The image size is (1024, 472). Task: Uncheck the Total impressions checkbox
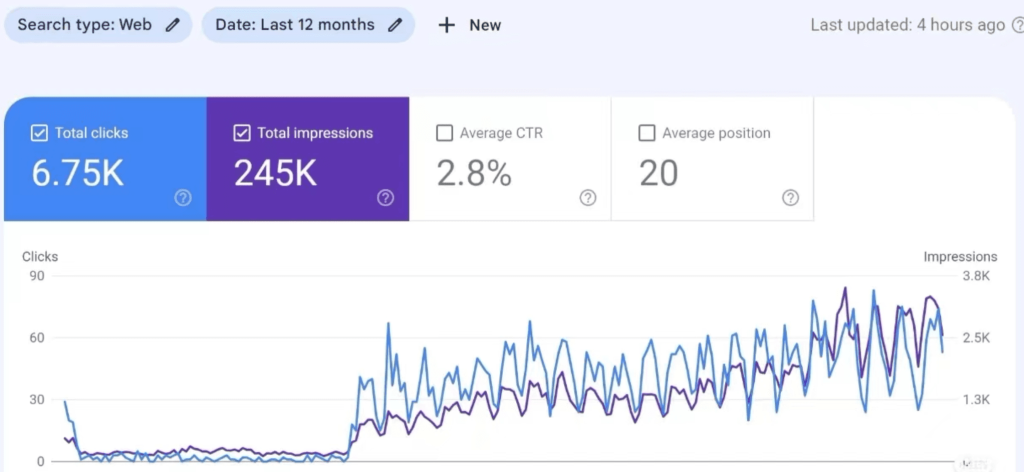[x=242, y=133]
